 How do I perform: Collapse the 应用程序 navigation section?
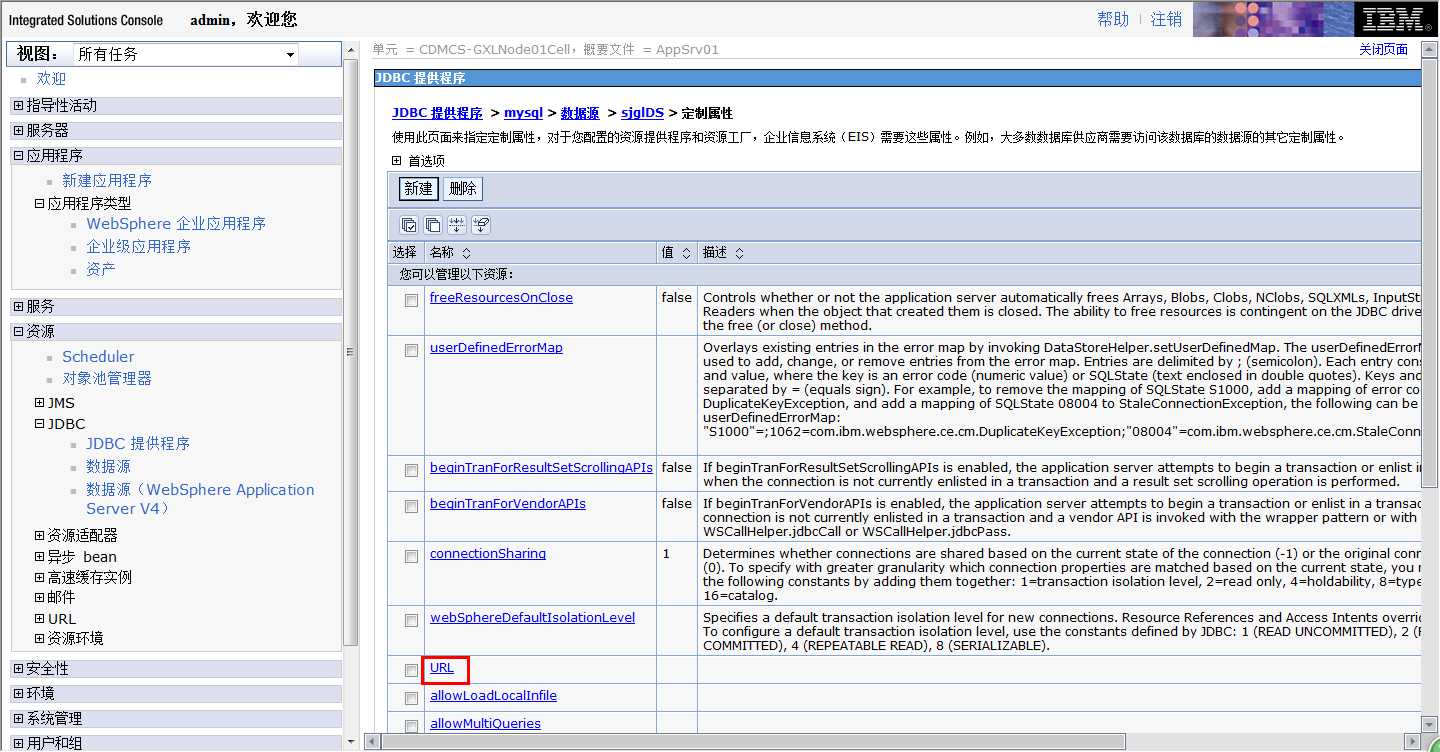(x=19, y=155)
